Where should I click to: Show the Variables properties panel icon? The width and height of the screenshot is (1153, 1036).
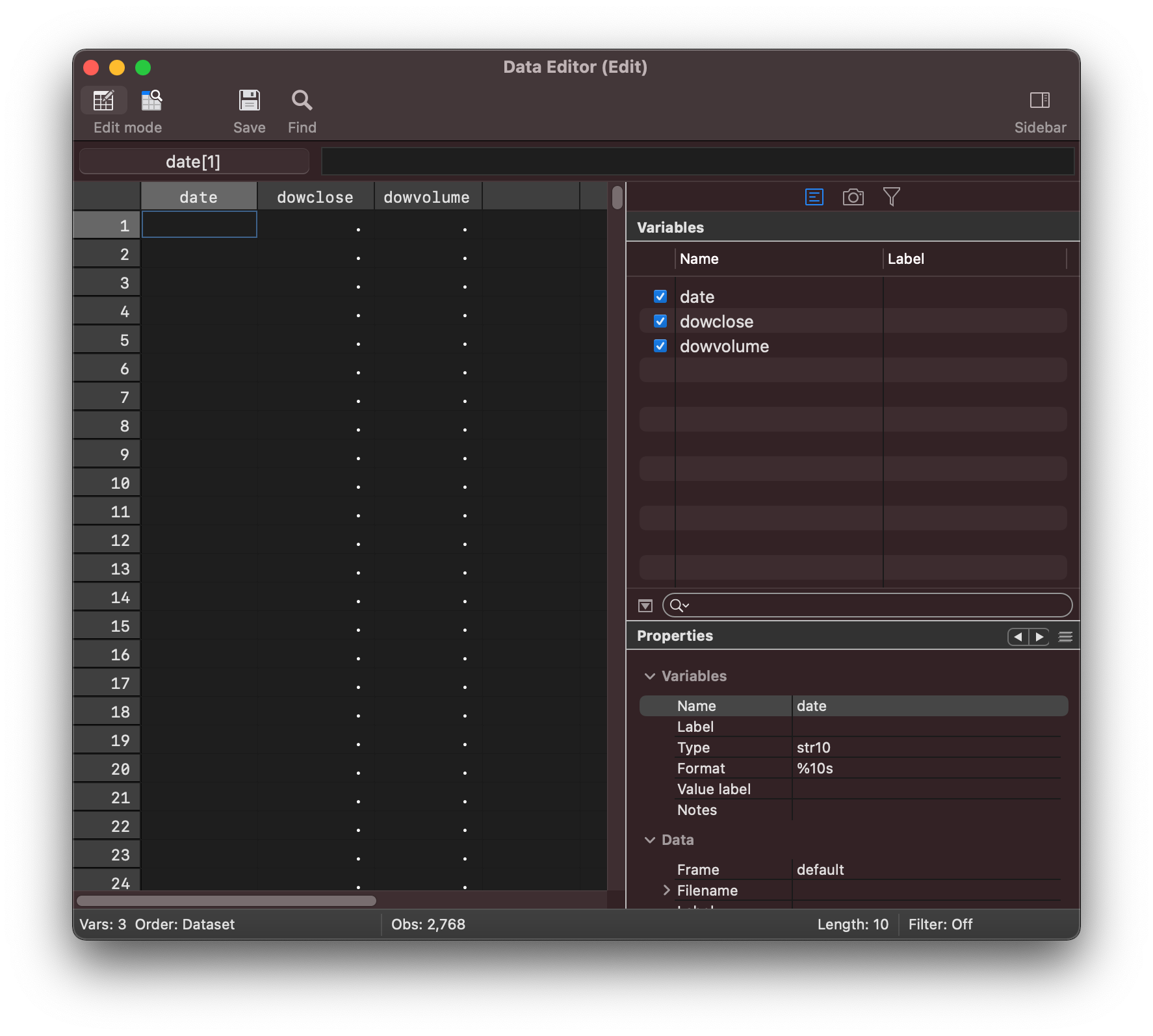[814, 197]
